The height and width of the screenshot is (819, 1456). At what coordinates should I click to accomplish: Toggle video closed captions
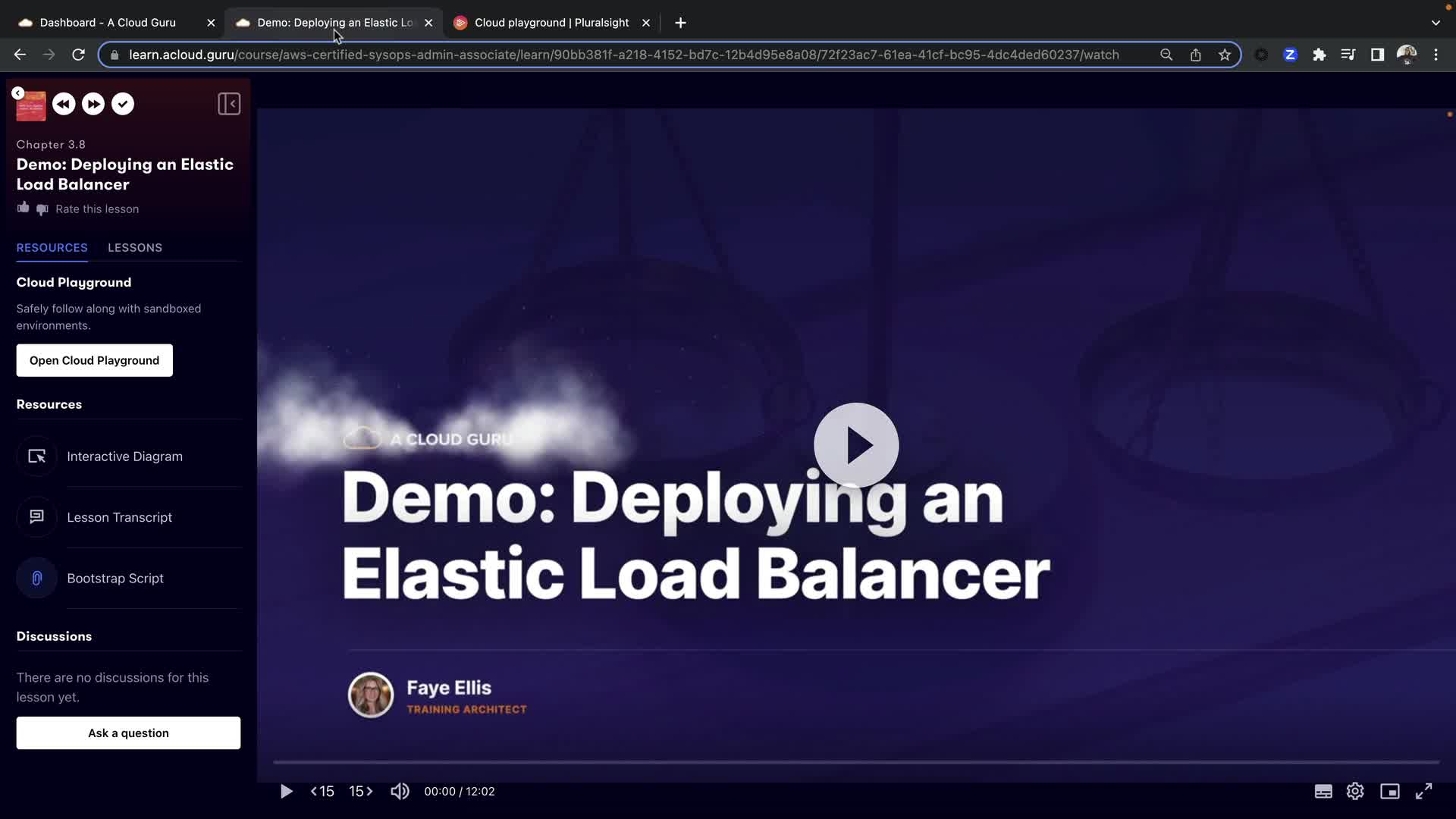point(1323,792)
